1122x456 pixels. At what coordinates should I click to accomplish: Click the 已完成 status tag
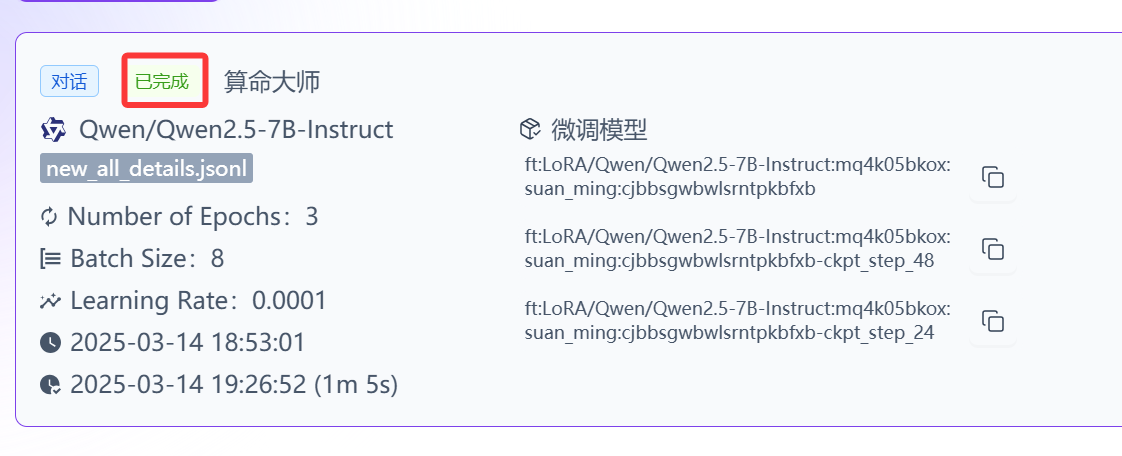(x=162, y=82)
